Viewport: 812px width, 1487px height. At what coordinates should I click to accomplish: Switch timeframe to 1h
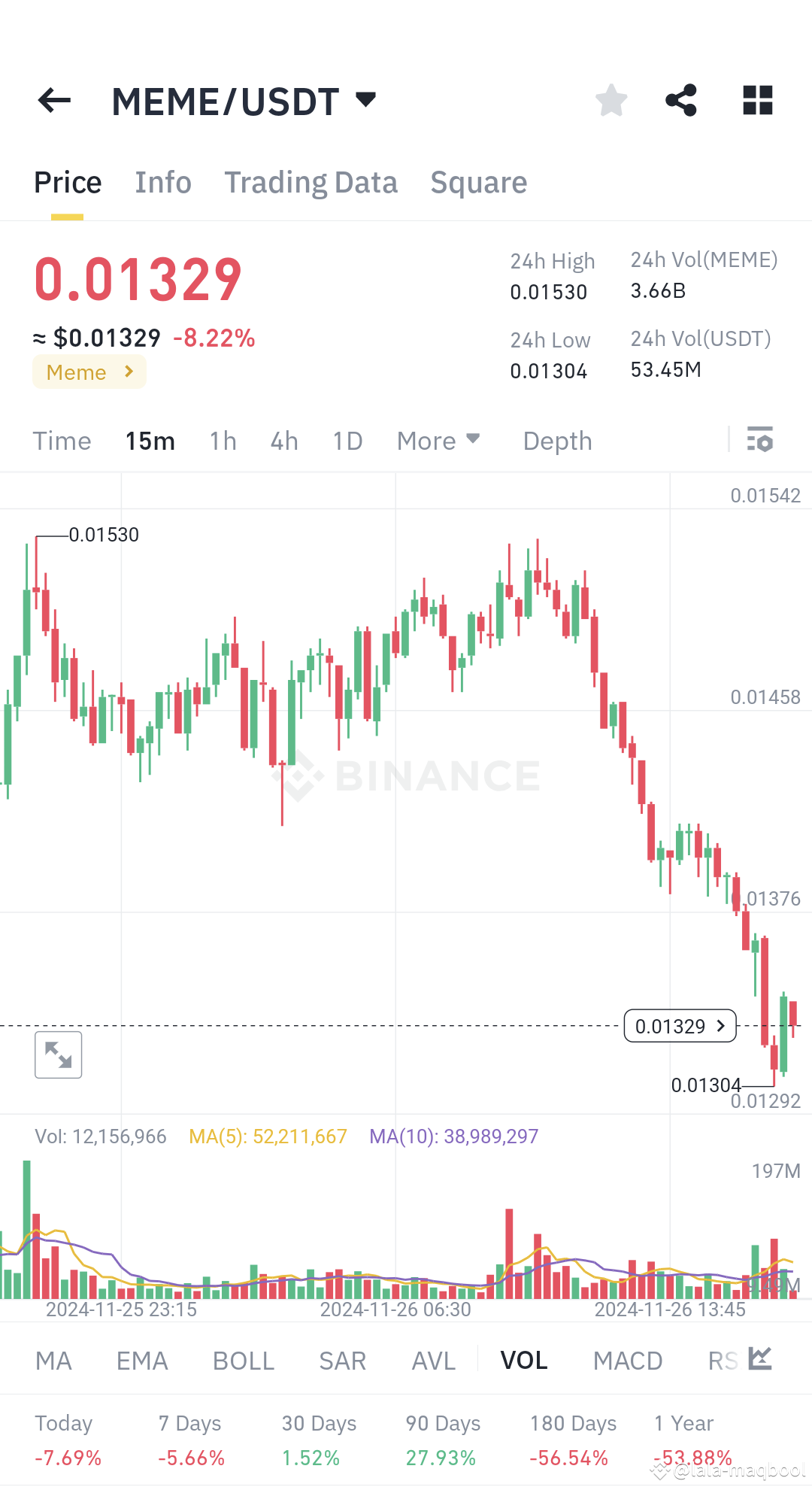pyautogui.click(x=222, y=441)
